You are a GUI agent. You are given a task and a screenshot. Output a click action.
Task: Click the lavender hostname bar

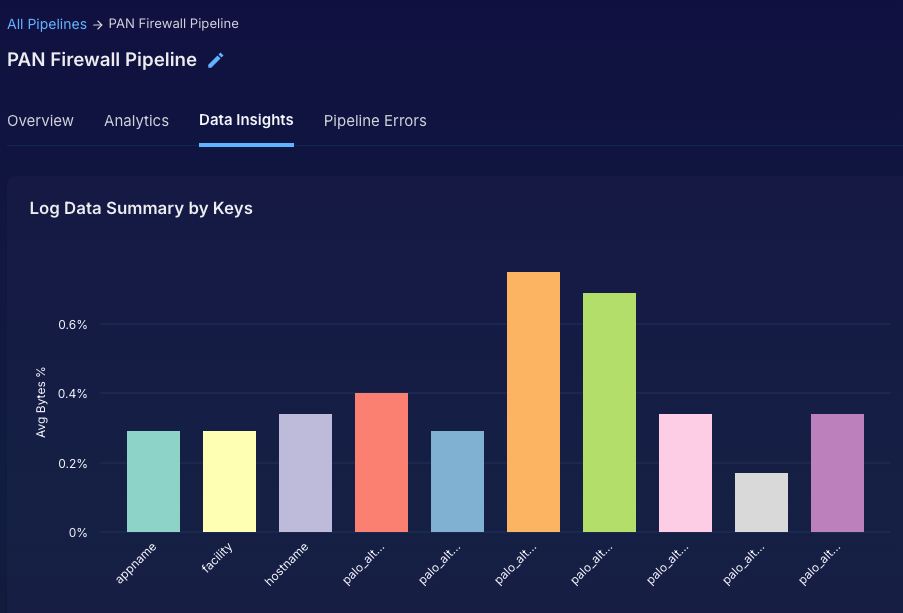click(x=305, y=473)
